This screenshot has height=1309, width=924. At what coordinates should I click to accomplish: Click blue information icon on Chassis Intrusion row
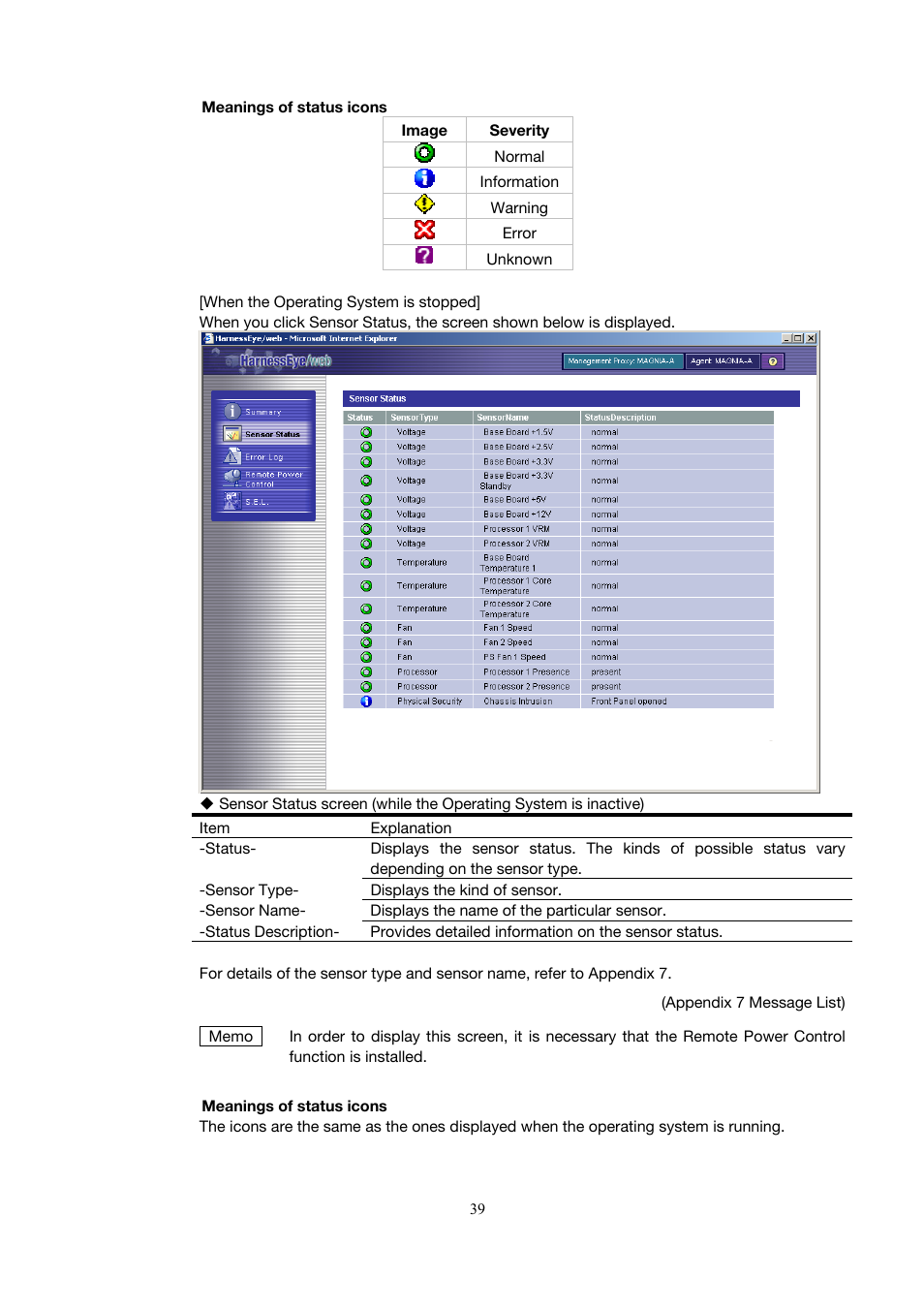(364, 701)
